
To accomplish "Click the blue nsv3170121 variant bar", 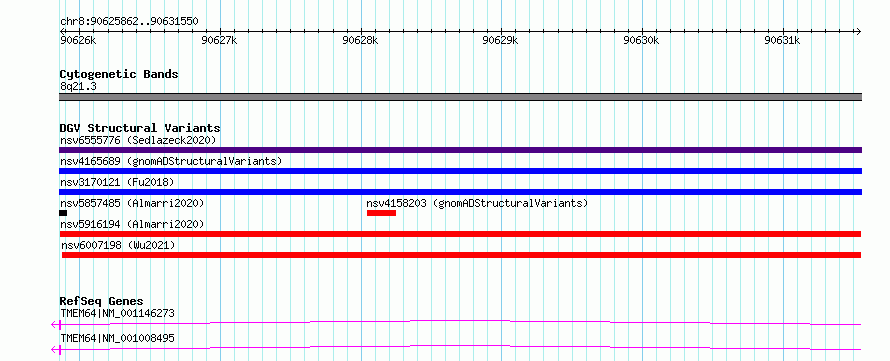I will point(460,192).
